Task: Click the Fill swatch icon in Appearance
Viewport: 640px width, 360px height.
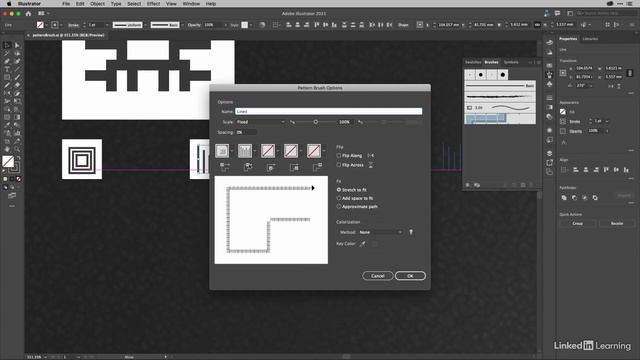Action: 563,111
